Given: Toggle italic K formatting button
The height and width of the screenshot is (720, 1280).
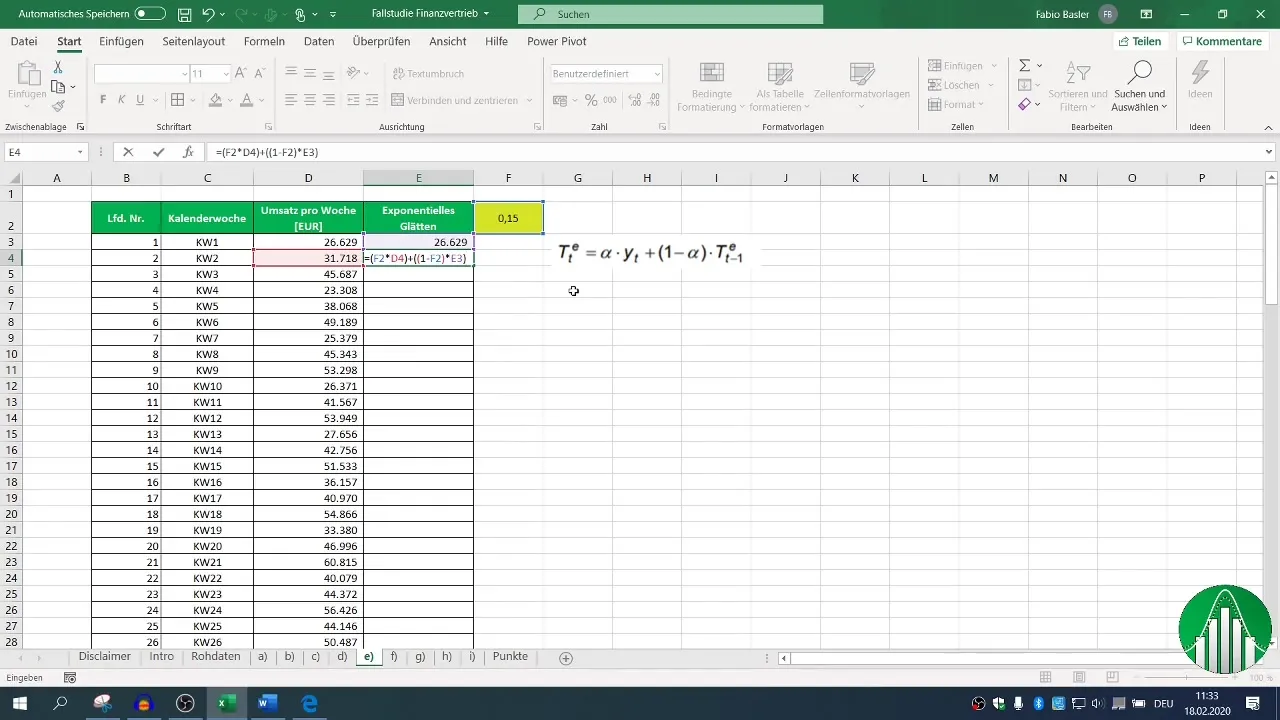Looking at the screenshot, I should [122, 100].
